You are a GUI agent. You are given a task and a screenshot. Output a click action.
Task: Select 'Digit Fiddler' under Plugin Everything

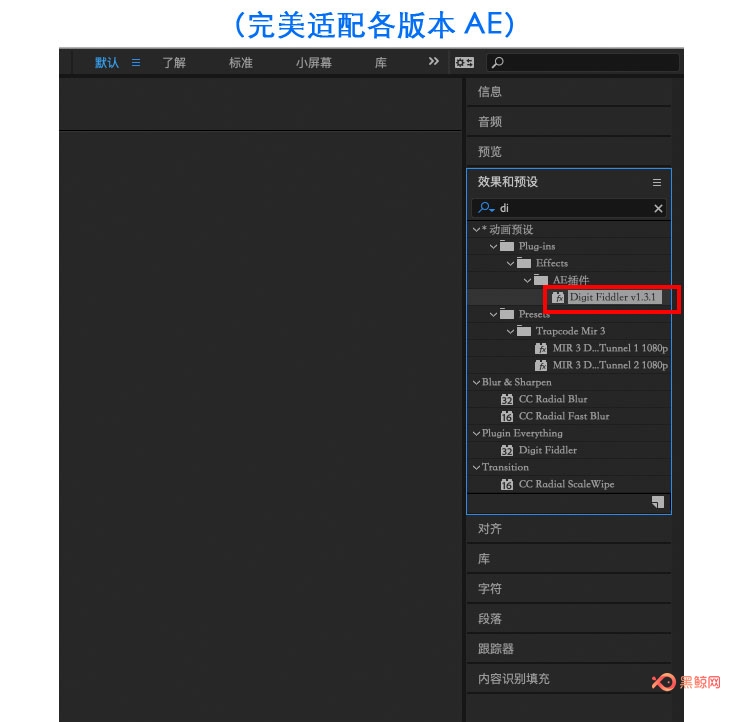coord(548,450)
